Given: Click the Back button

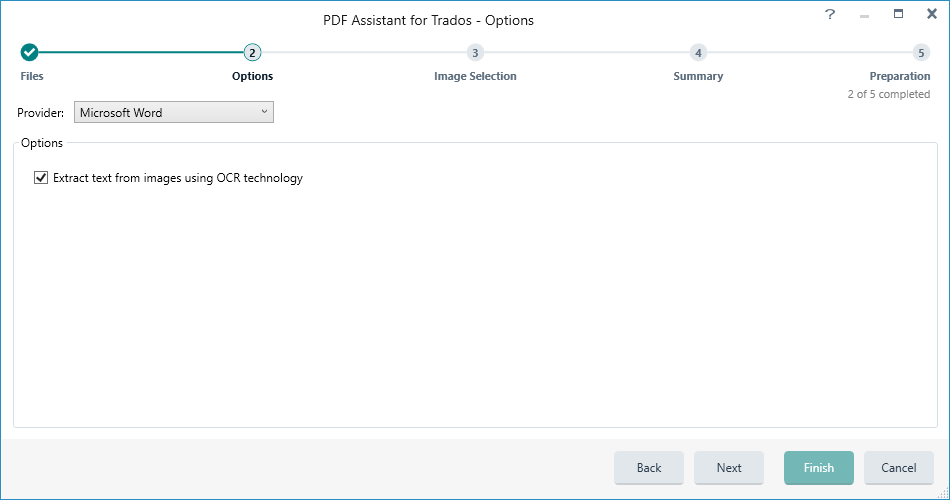Looking at the screenshot, I should click(649, 468).
